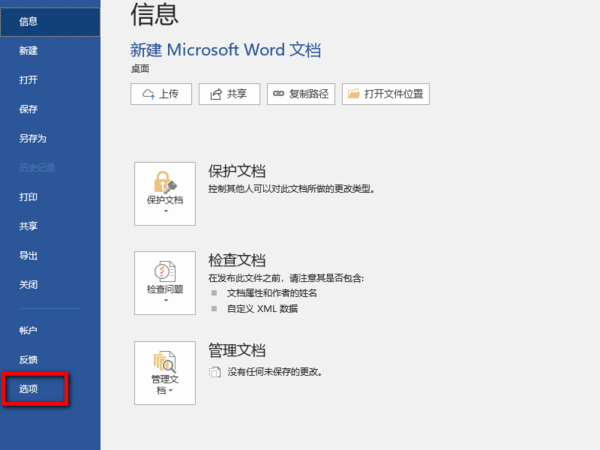Click the 控制其他人可以对此文档所做的更改类型 description
The image size is (600, 450).
[x=291, y=189]
